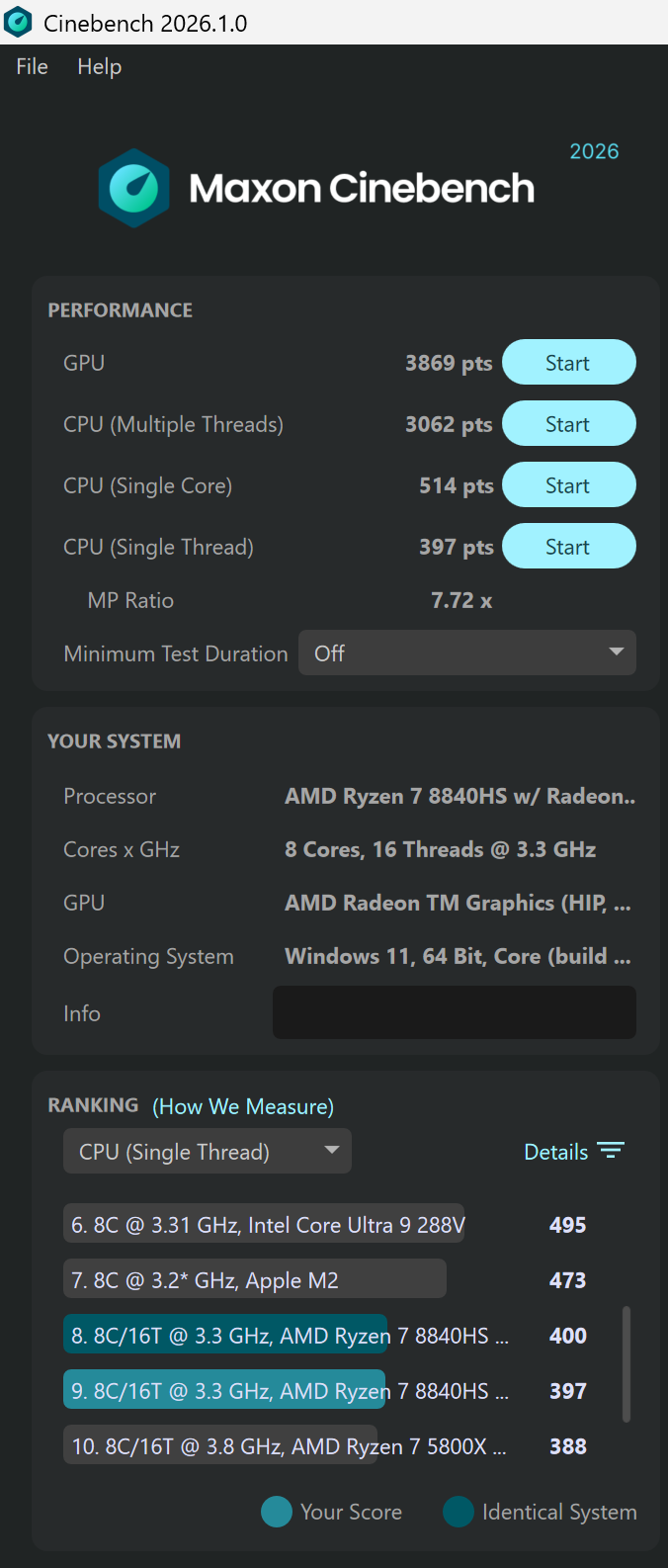Expand the ranking Details view
The height and width of the screenshot is (1568, 668).
574,1152
